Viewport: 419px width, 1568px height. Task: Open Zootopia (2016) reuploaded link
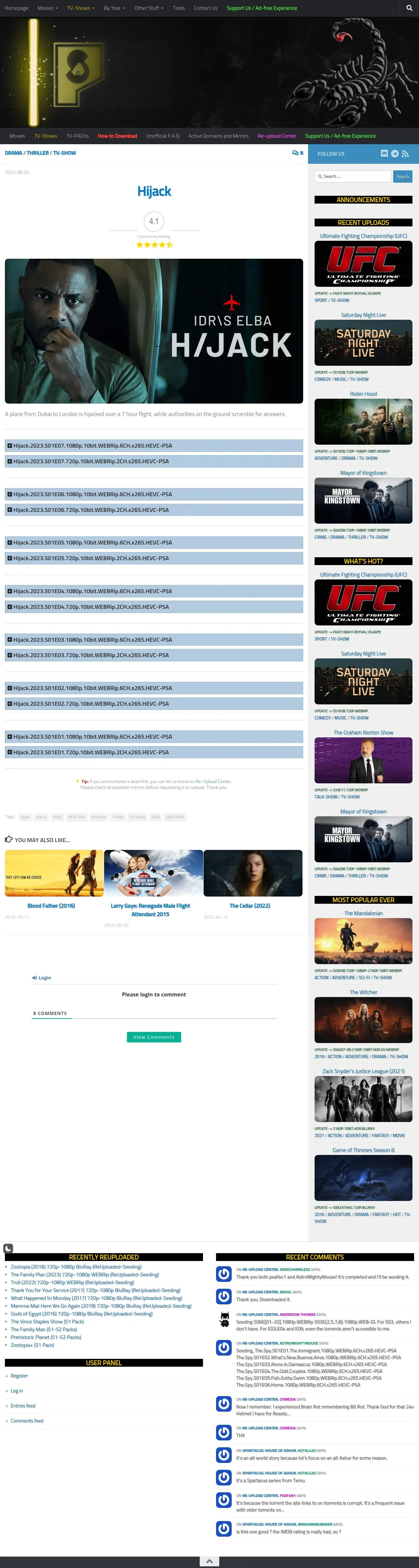(76, 1267)
